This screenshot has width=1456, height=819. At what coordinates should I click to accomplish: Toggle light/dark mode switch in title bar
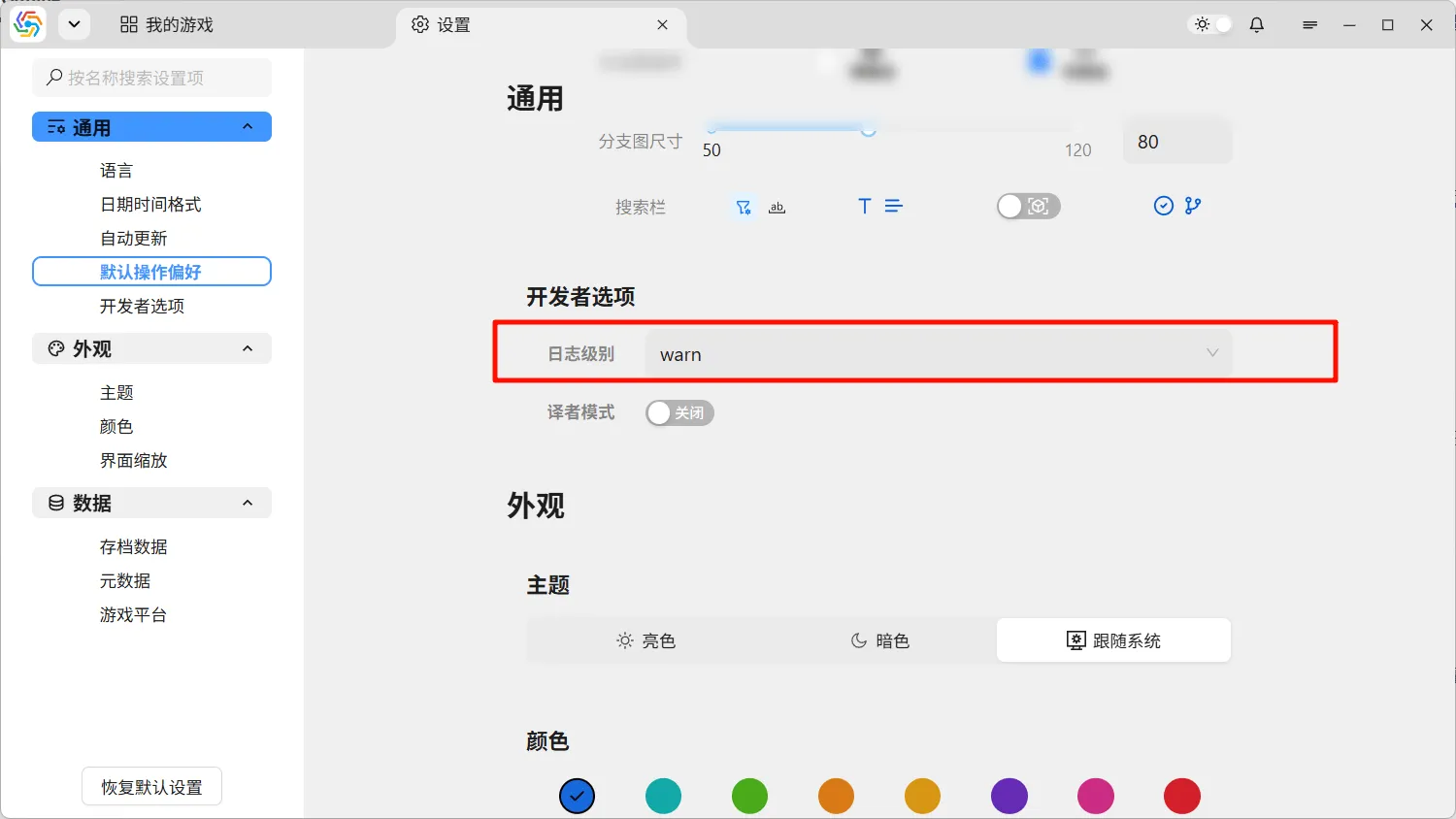click(x=1211, y=25)
